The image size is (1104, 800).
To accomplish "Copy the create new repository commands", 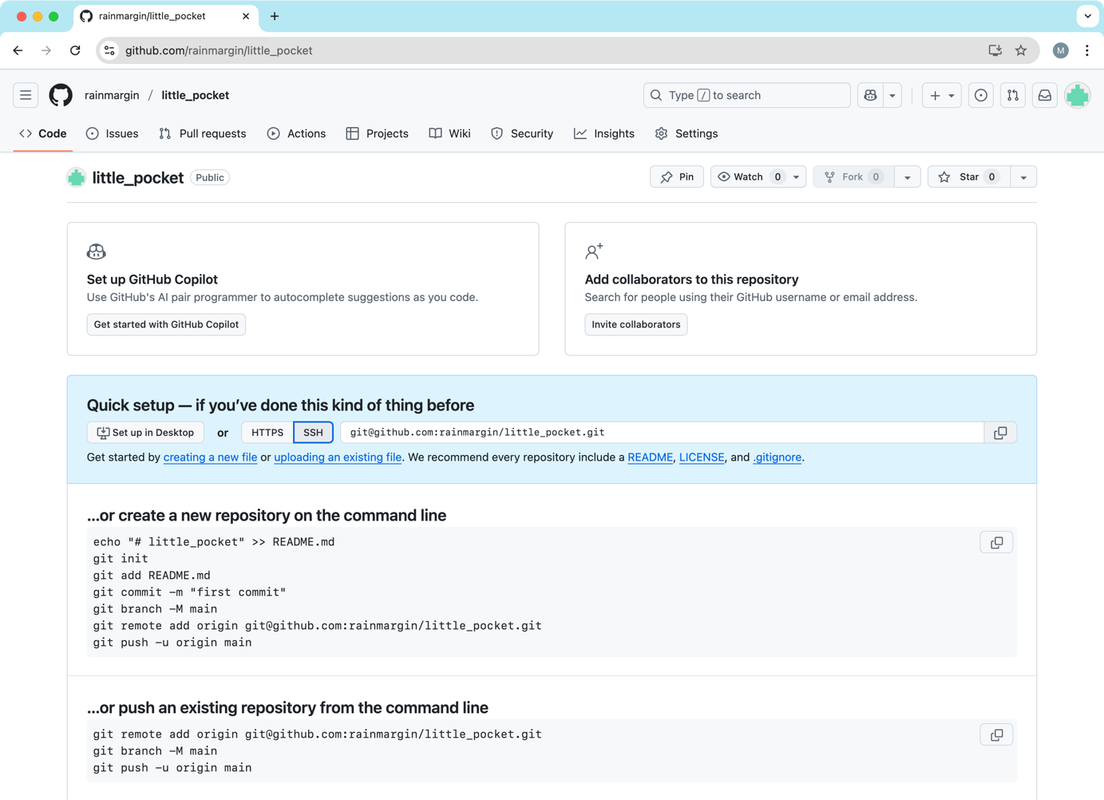I will tap(996, 542).
